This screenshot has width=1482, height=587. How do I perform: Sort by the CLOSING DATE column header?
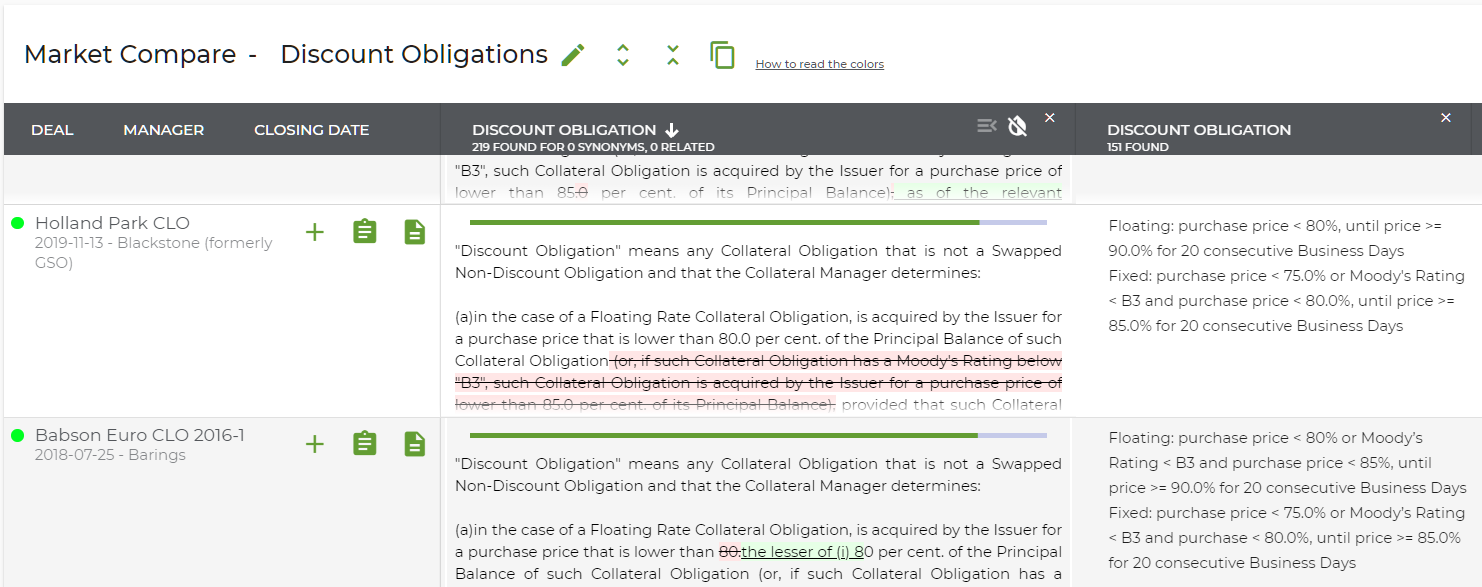tap(311, 130)
